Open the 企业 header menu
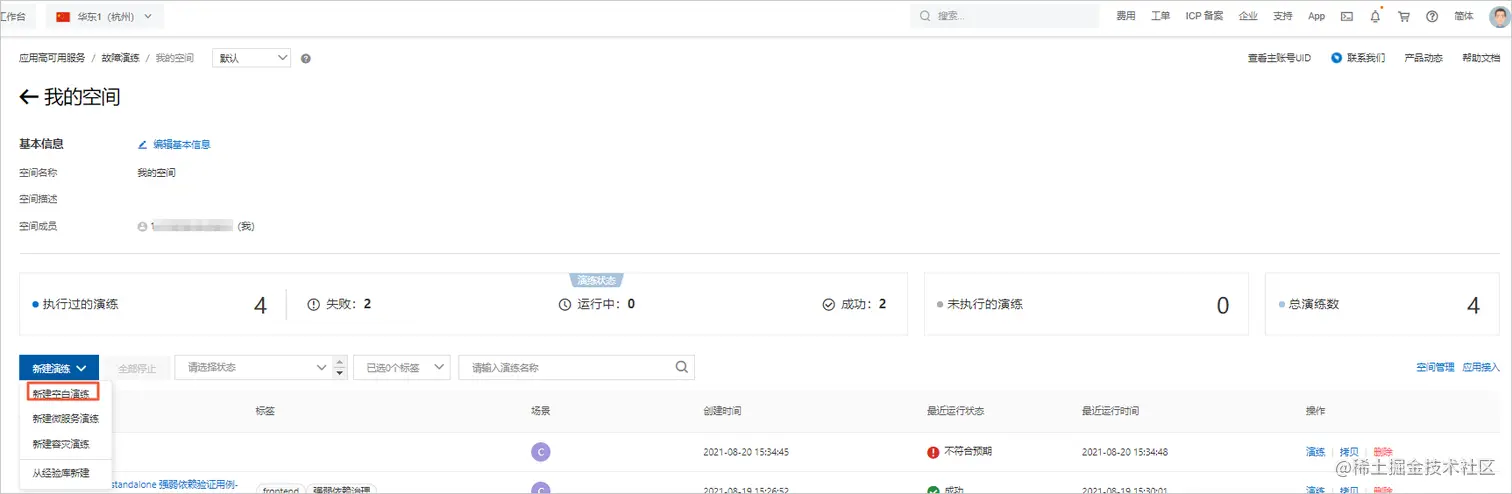Image resolution: width=1512 pixels, height=494 pixels. point(1248,16)
